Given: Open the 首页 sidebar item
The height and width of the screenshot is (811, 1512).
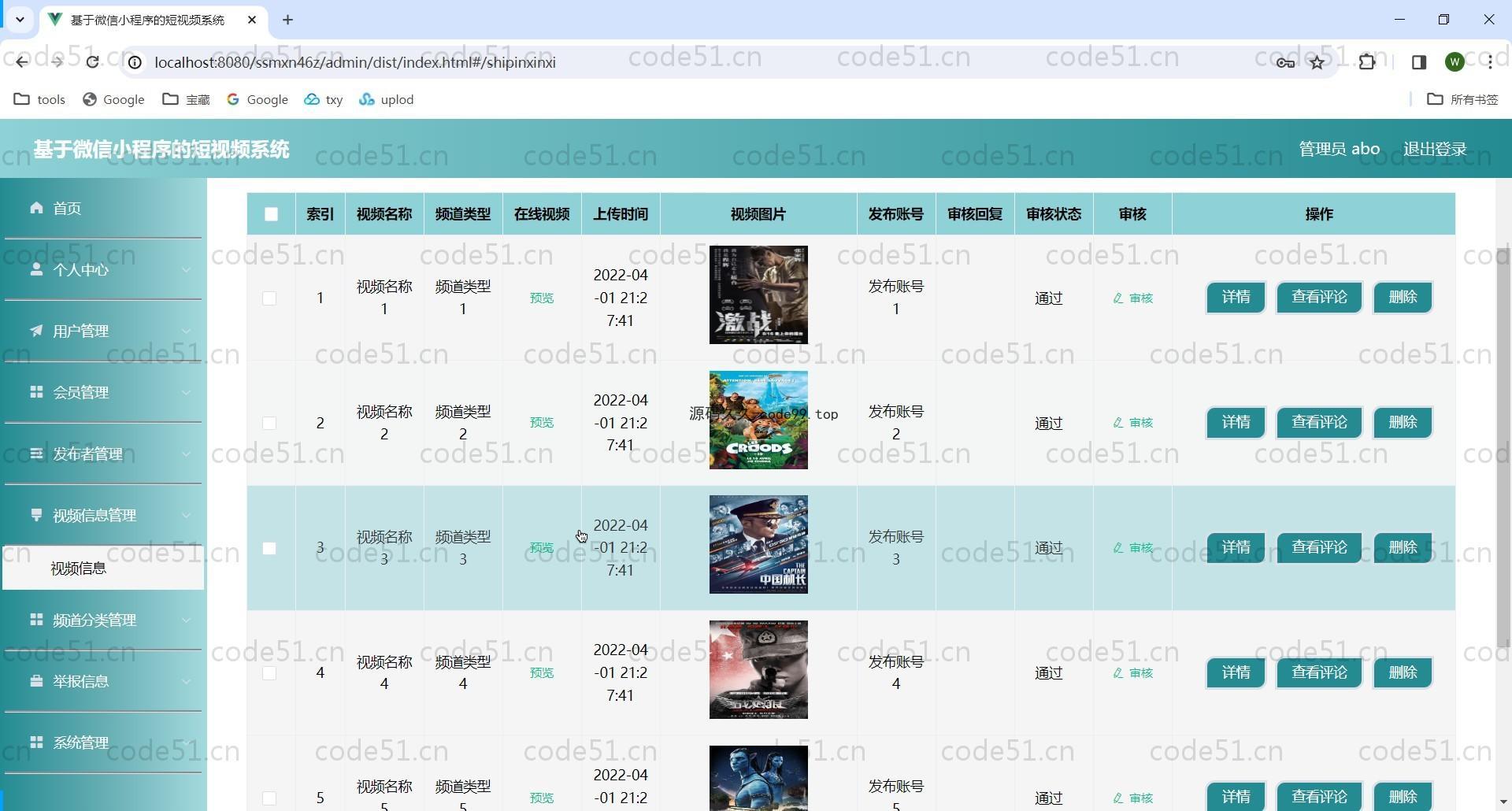Looking at the screenshot, I should point(103,208).
